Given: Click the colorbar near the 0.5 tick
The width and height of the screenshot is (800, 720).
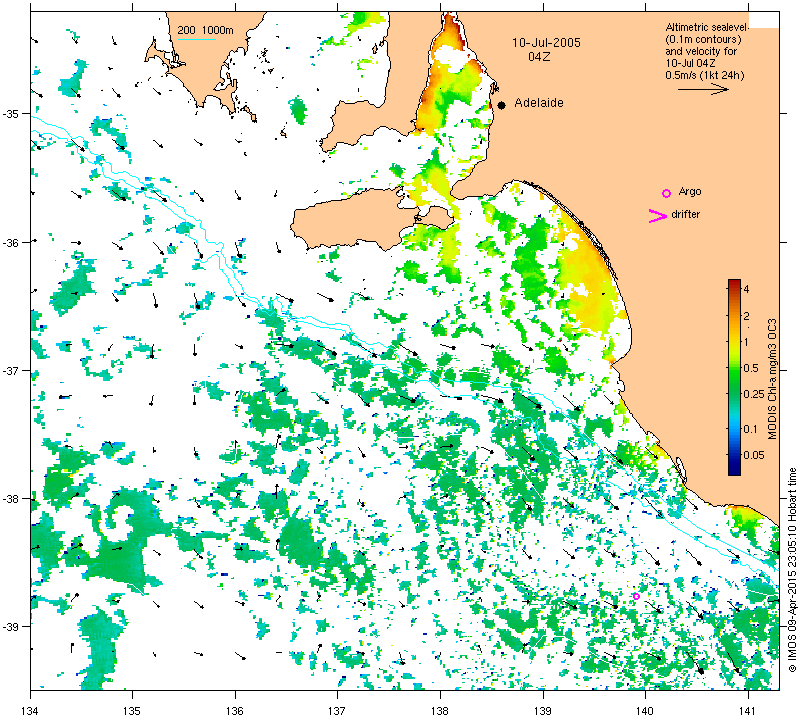Looking at the screenshot, I should click(x=734, y=368).
